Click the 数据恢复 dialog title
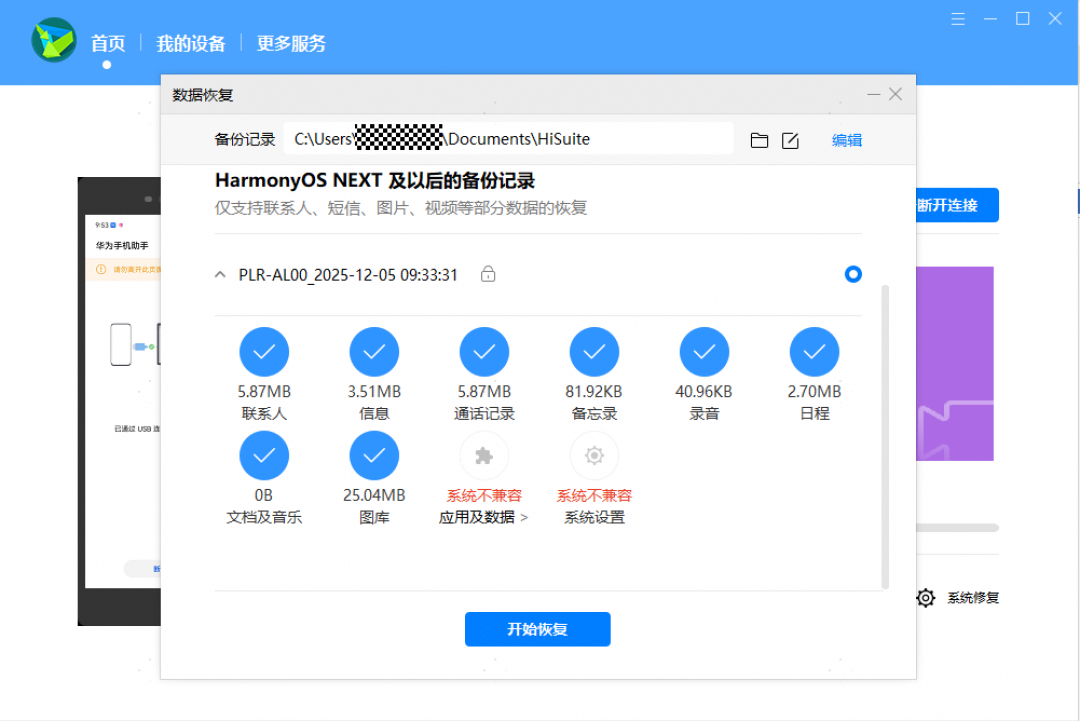The width and height of the screenshot is (1080, 721). click(202, 95)
